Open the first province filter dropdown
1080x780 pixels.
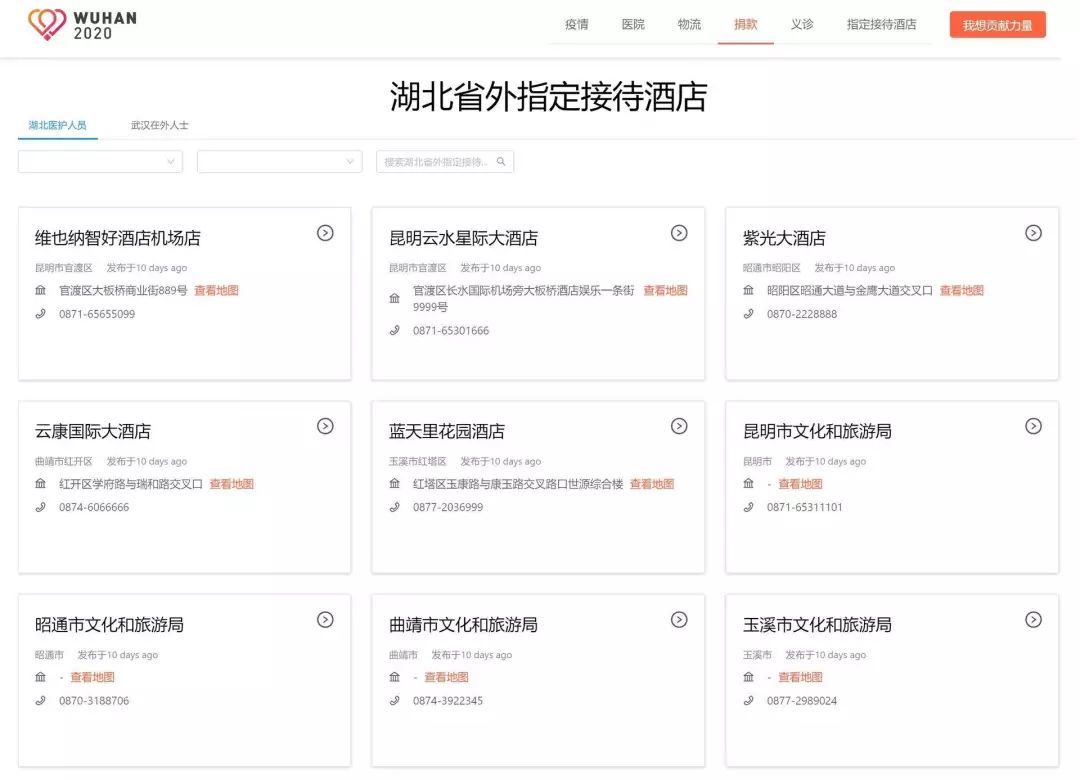coord(99,161)
